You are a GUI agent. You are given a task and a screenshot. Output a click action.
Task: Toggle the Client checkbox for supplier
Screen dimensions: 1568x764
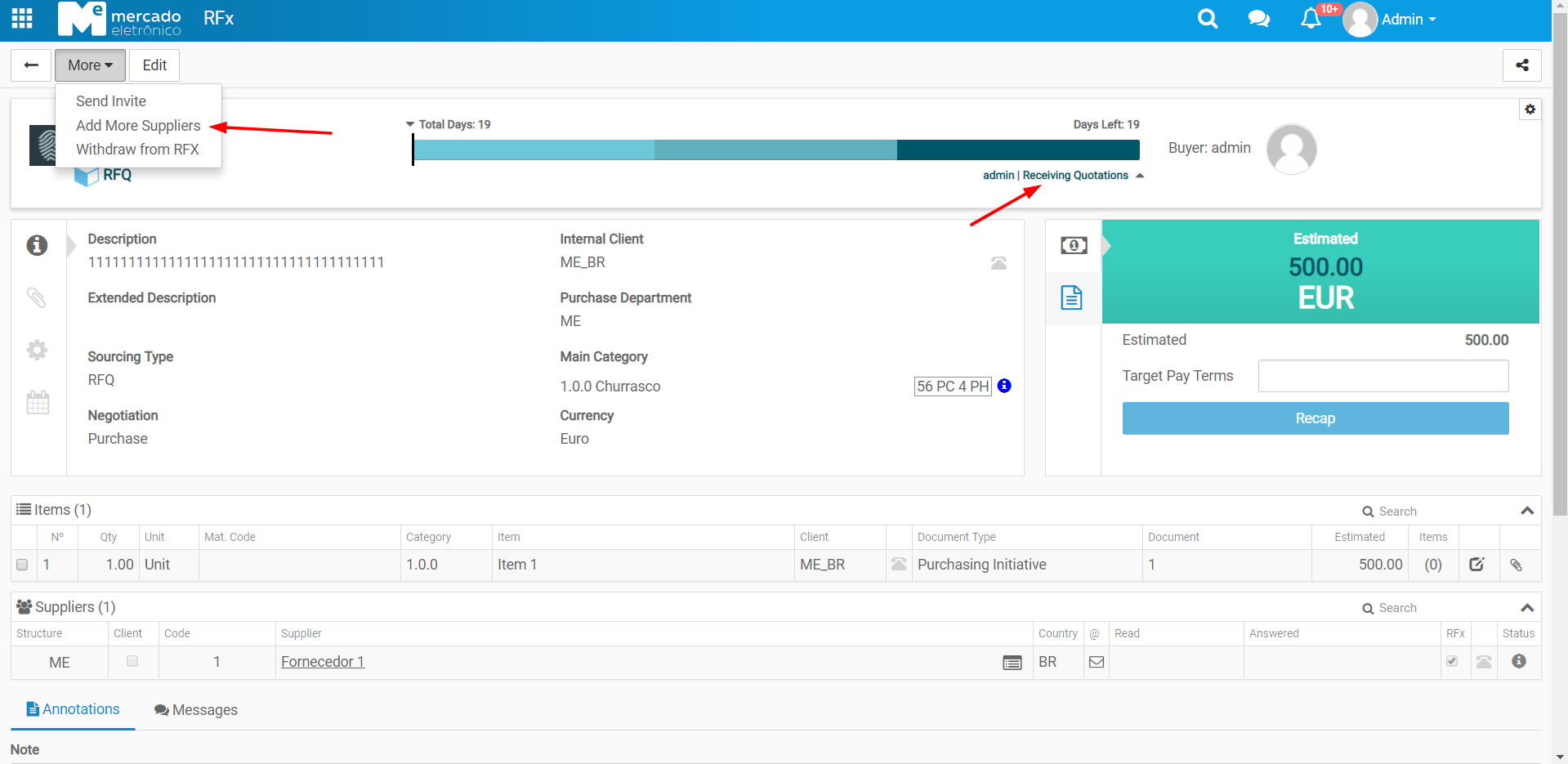[132, 661]
